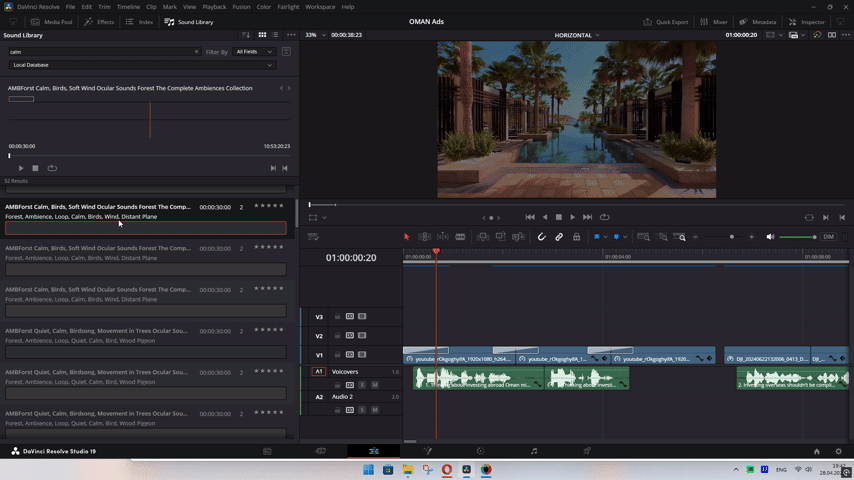Open the Inspector panel
Viewport: 854px width, 480px height.
[807, 22]
